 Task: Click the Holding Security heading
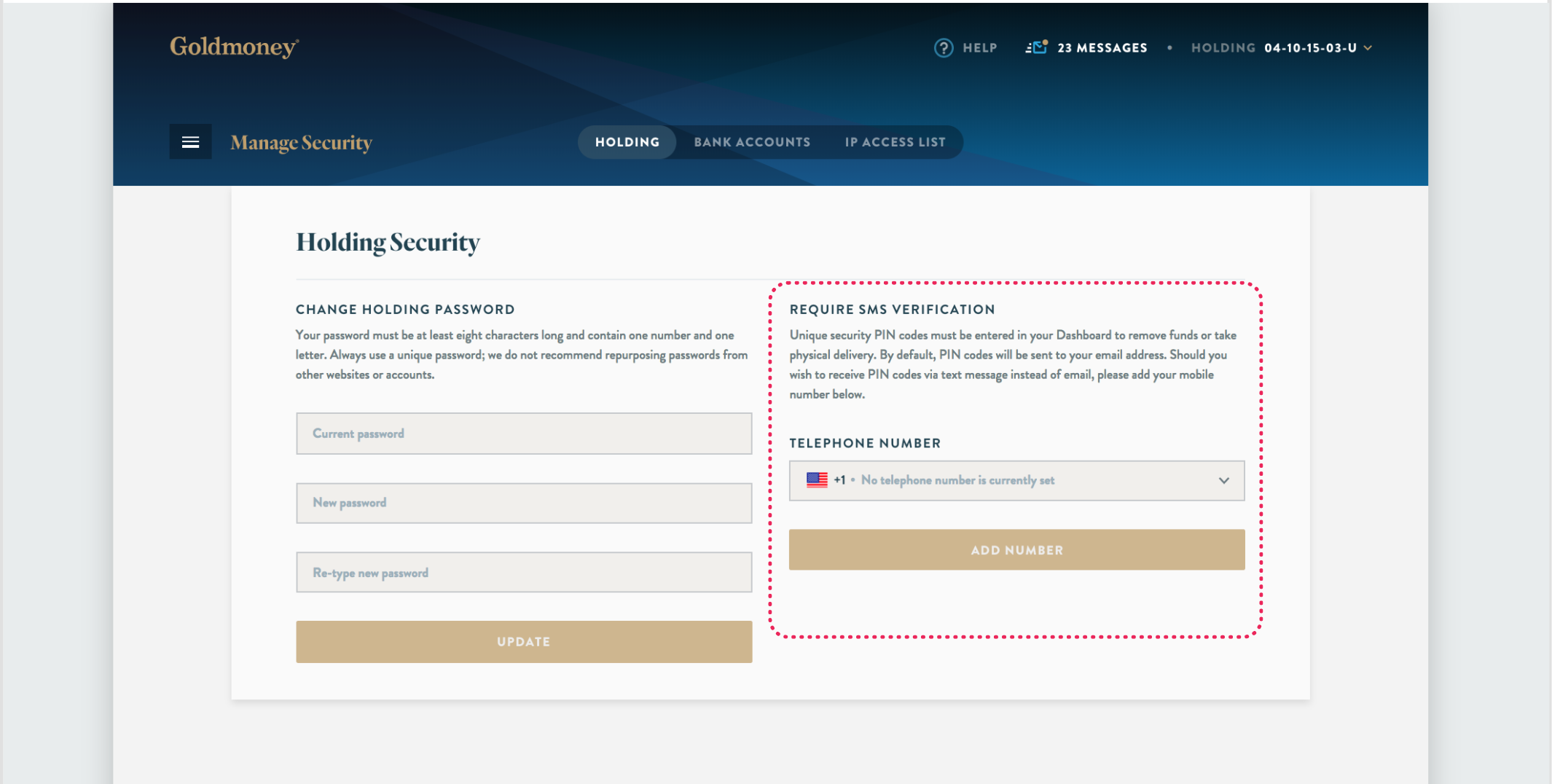coord(388,243)
